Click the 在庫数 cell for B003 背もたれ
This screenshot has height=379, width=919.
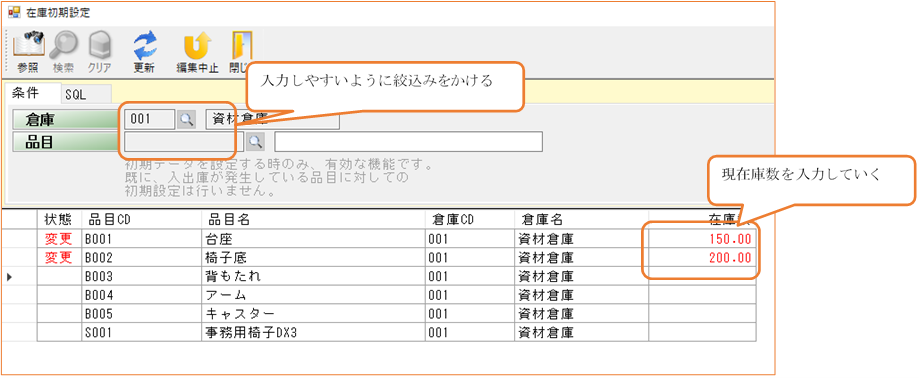tap(702, 275)
